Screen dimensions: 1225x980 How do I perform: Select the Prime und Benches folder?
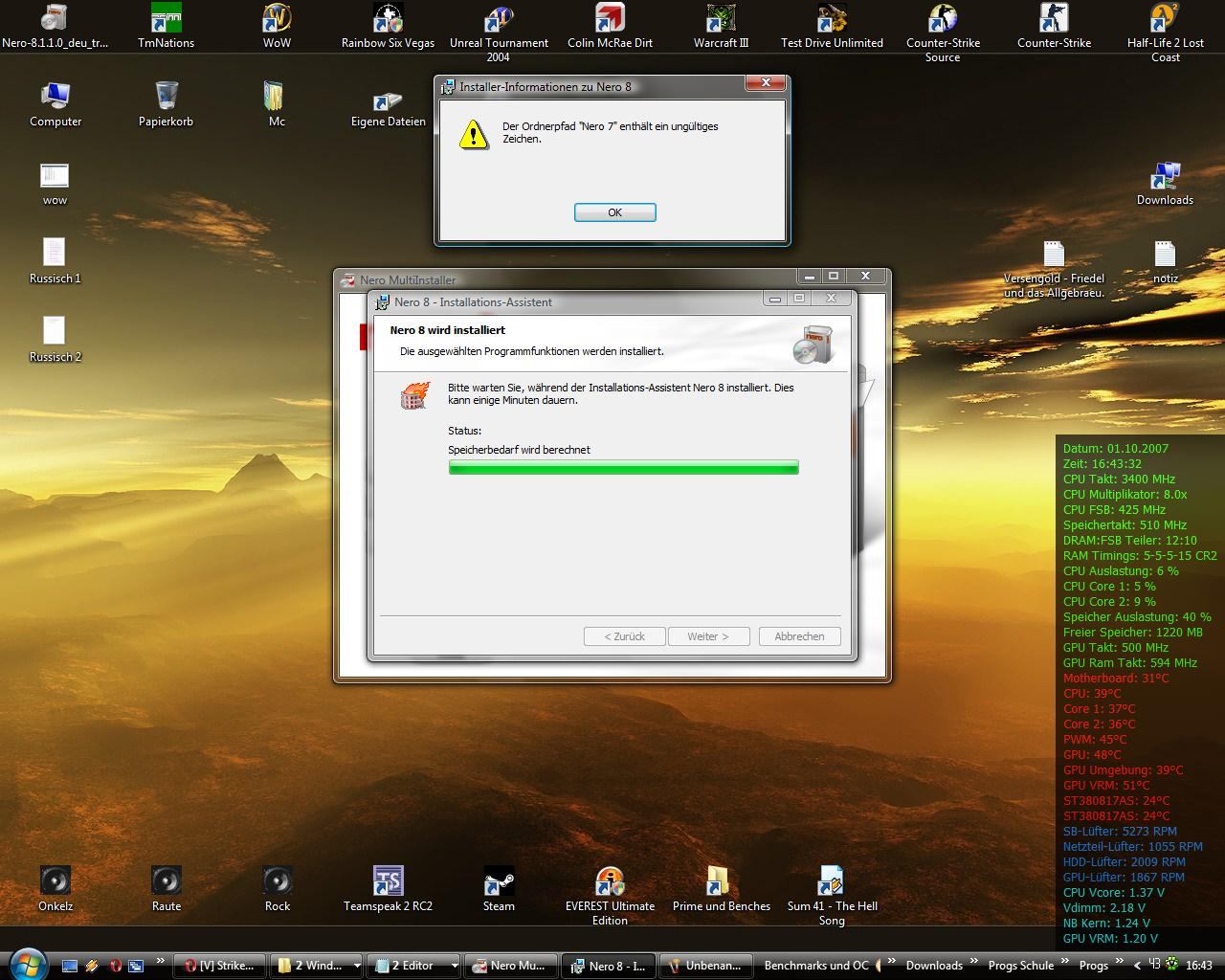pyautogui.click(x=721, y=889)
